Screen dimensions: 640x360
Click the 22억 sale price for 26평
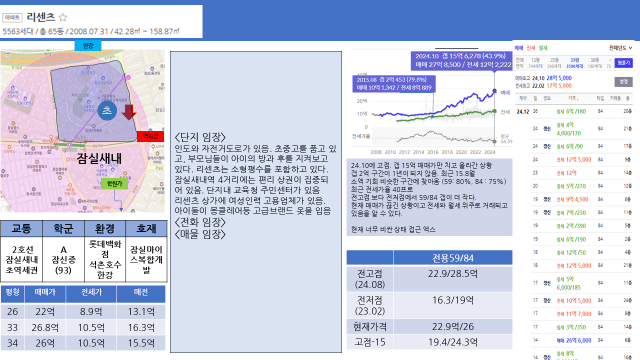45,312
